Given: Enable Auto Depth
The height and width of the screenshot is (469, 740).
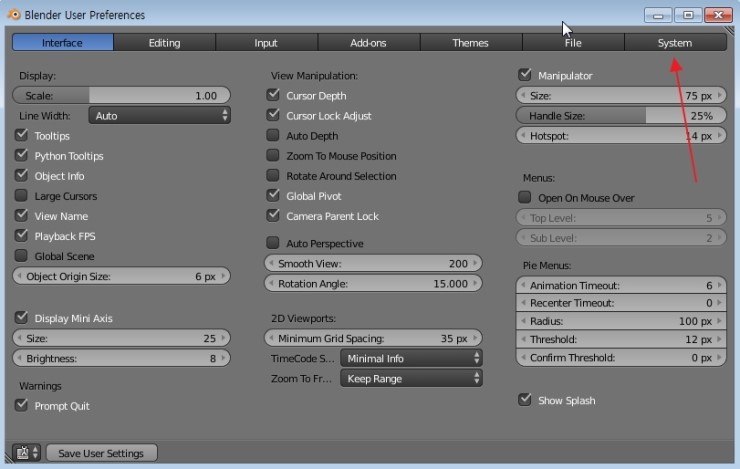Looking at the screenshot, I should (273, 135).
